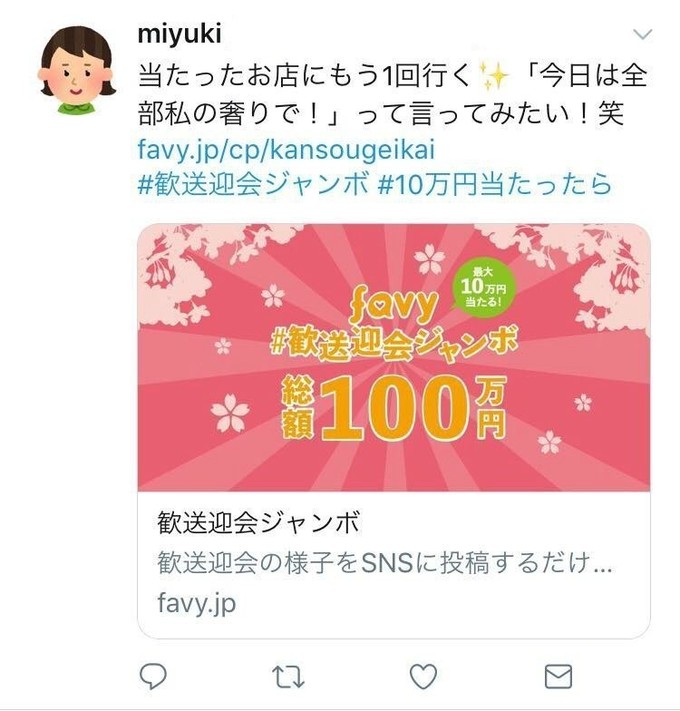Image resolution: width=680 pixels, height=711 pixels.
Task: Share via the envelope message icon
Action: coord(558,677)
